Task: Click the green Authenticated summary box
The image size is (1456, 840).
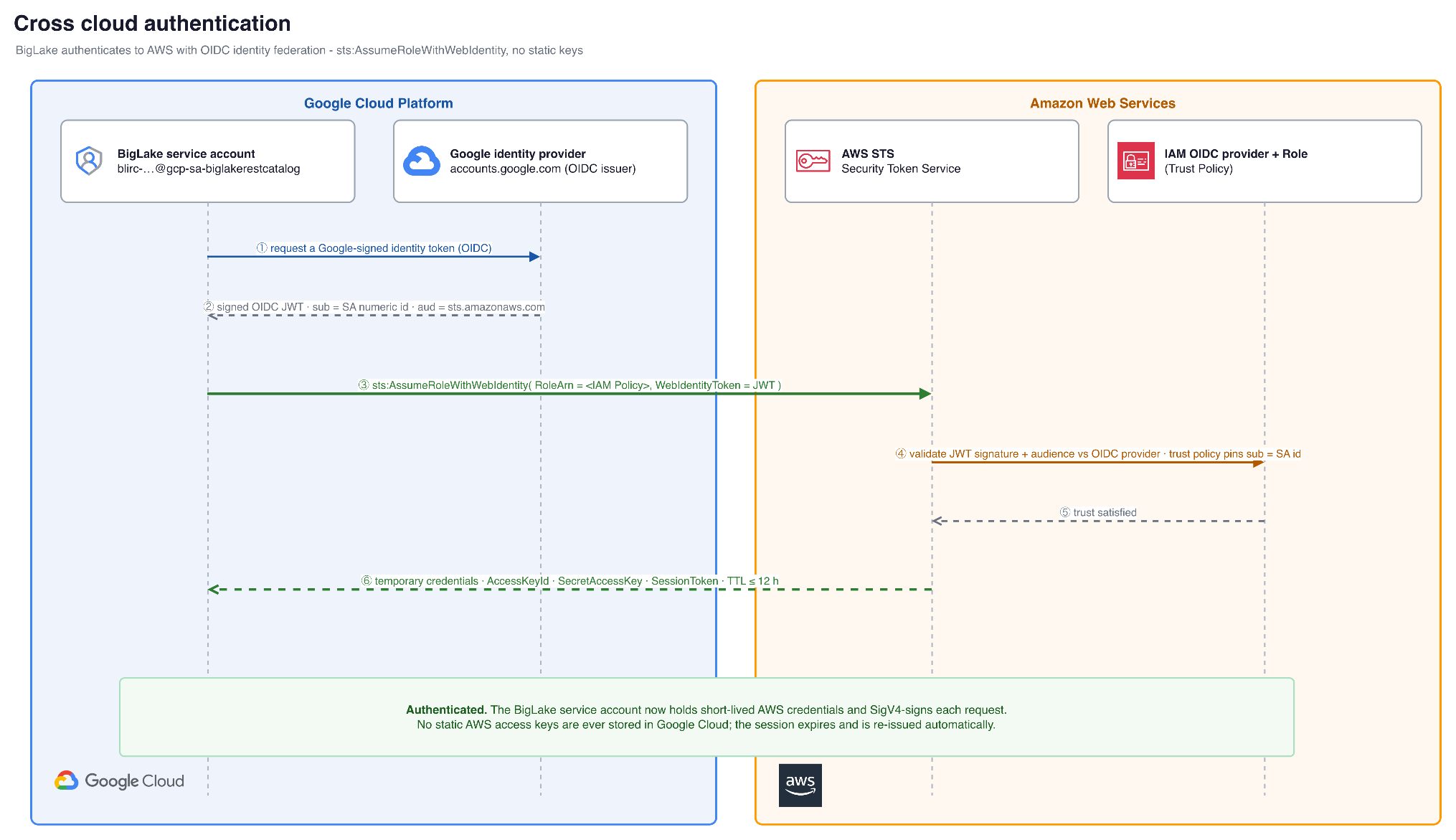Action: click(x=706, y=717)
